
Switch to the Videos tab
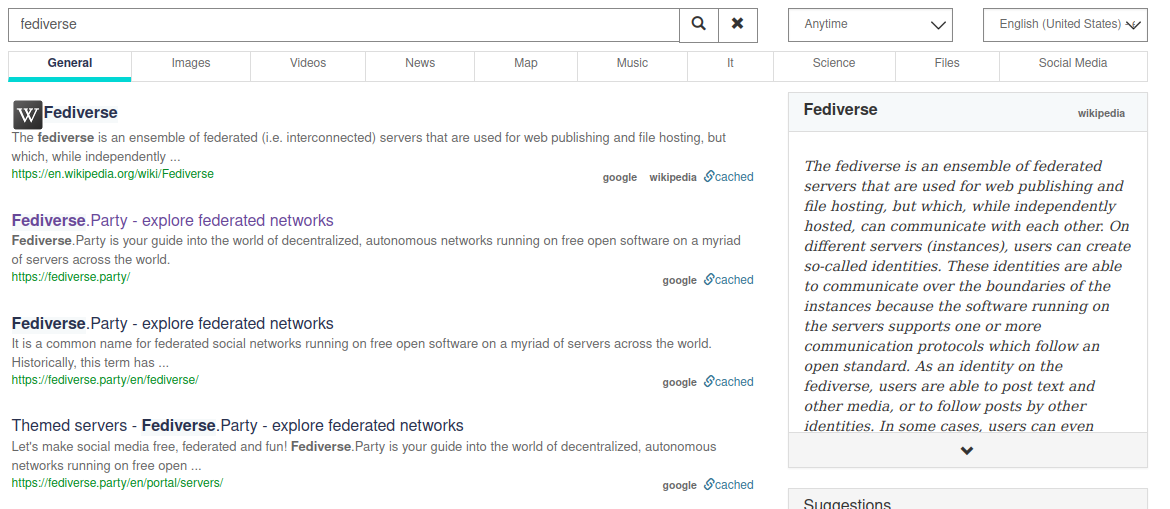[x=308, y=63]
